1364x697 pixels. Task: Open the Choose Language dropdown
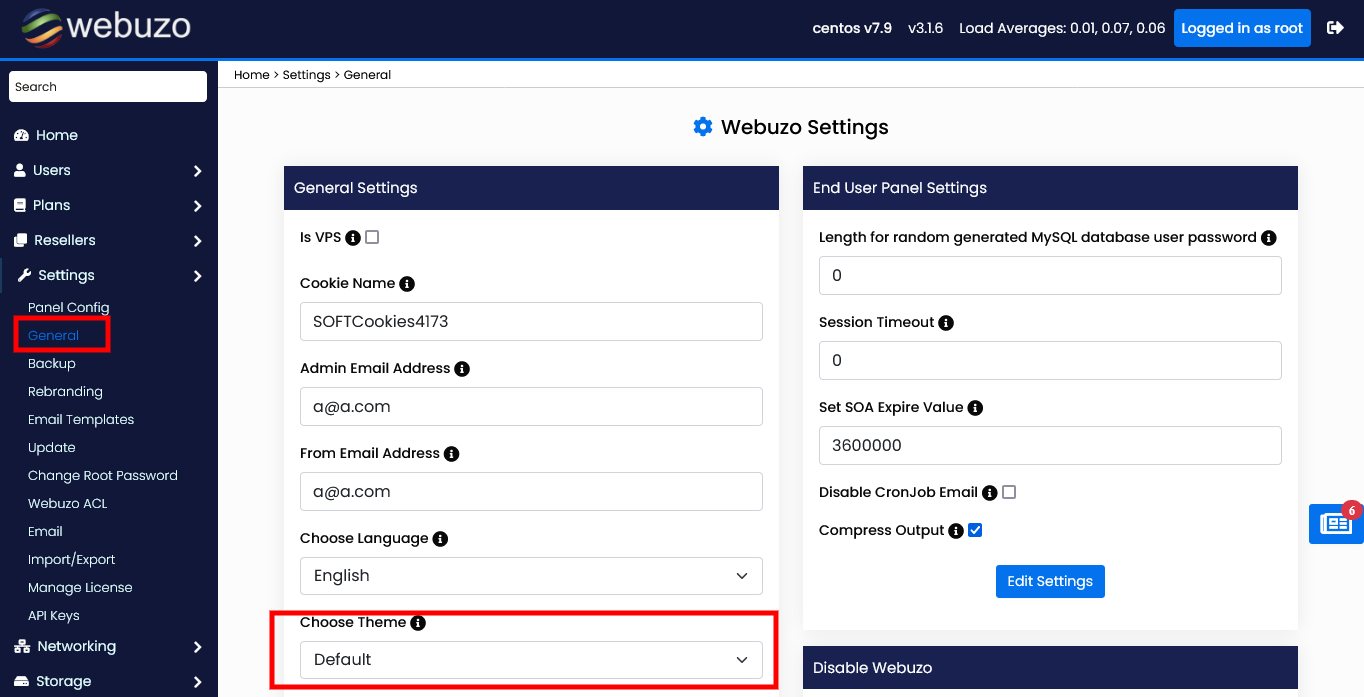[x=531, y=576]
